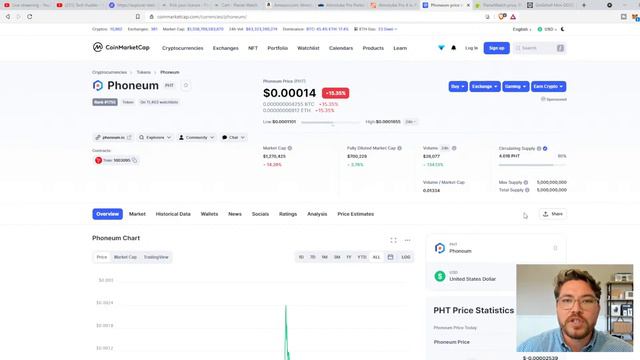Open the Exchange dropdown

pyautogui.click(x=485, y=87)
